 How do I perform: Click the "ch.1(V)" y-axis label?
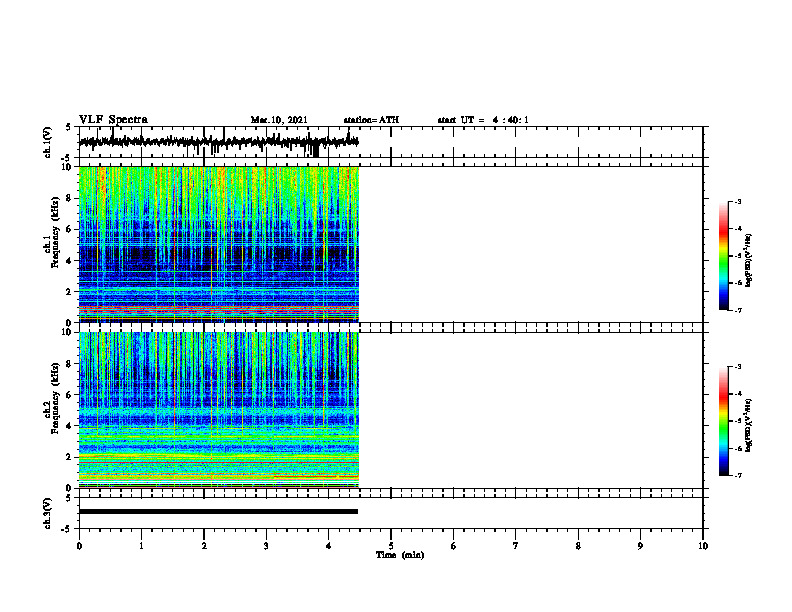point(48,142)
